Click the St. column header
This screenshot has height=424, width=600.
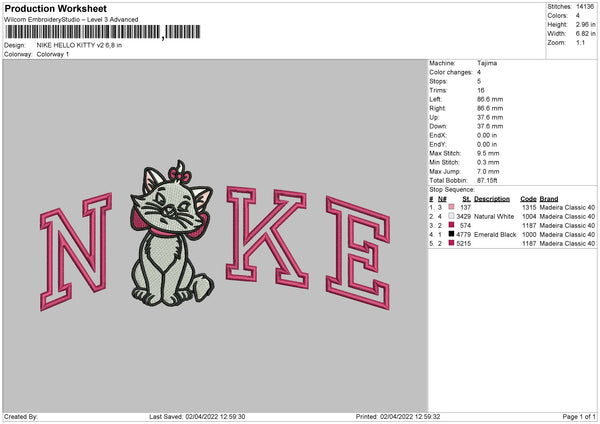point(466,199)
